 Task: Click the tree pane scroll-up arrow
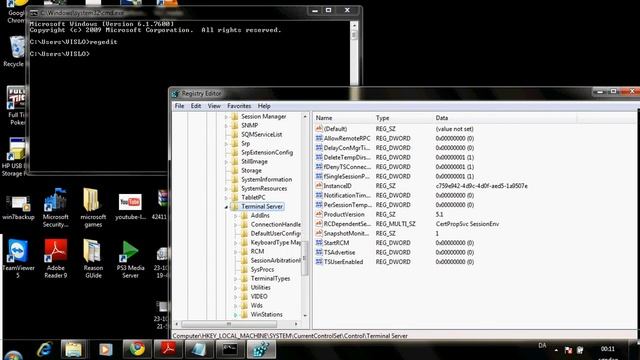[x=305, y=117]
